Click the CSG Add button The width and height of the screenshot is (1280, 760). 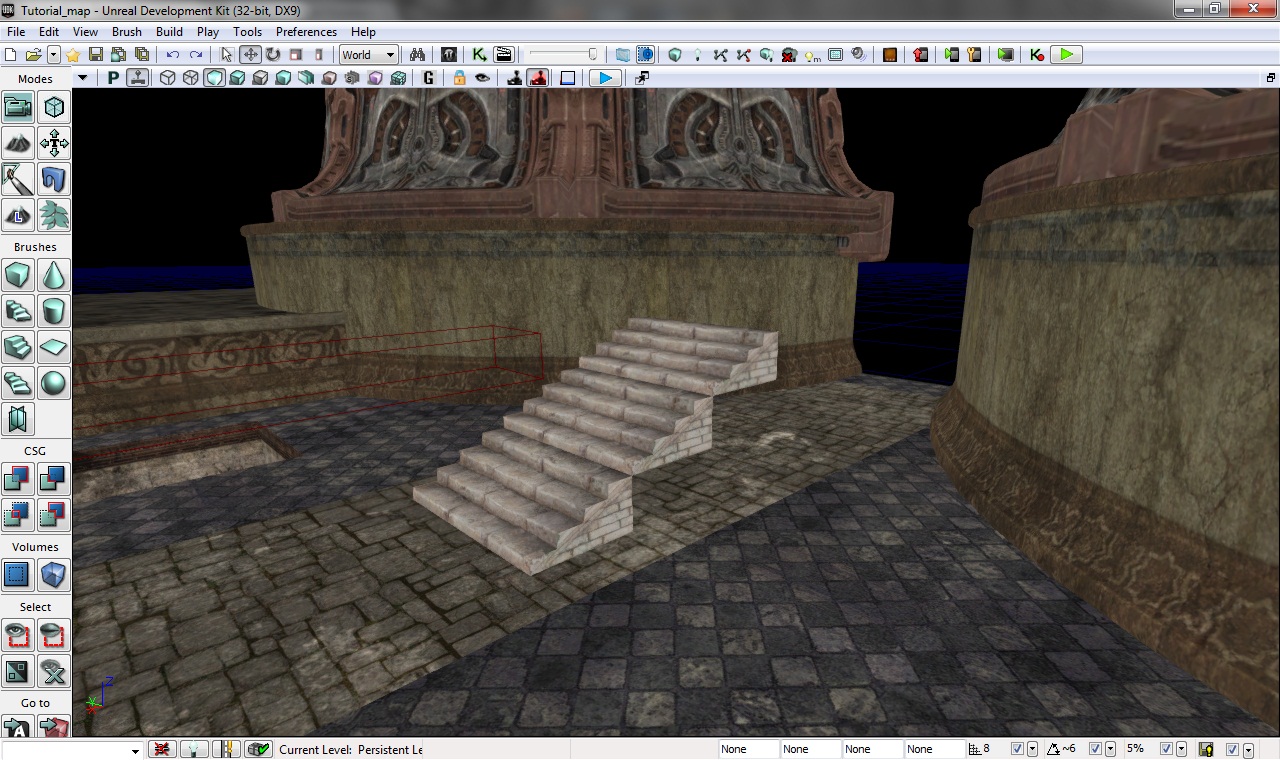coord(18,479)
